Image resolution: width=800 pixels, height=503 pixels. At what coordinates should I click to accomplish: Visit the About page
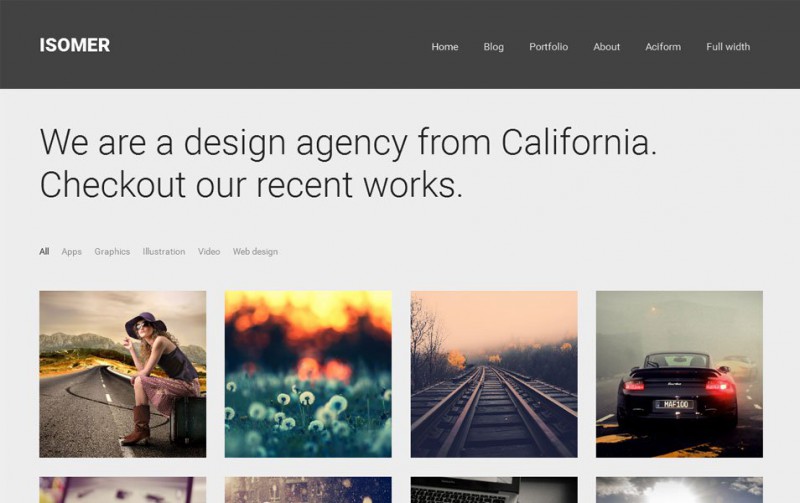click(607, 47)
